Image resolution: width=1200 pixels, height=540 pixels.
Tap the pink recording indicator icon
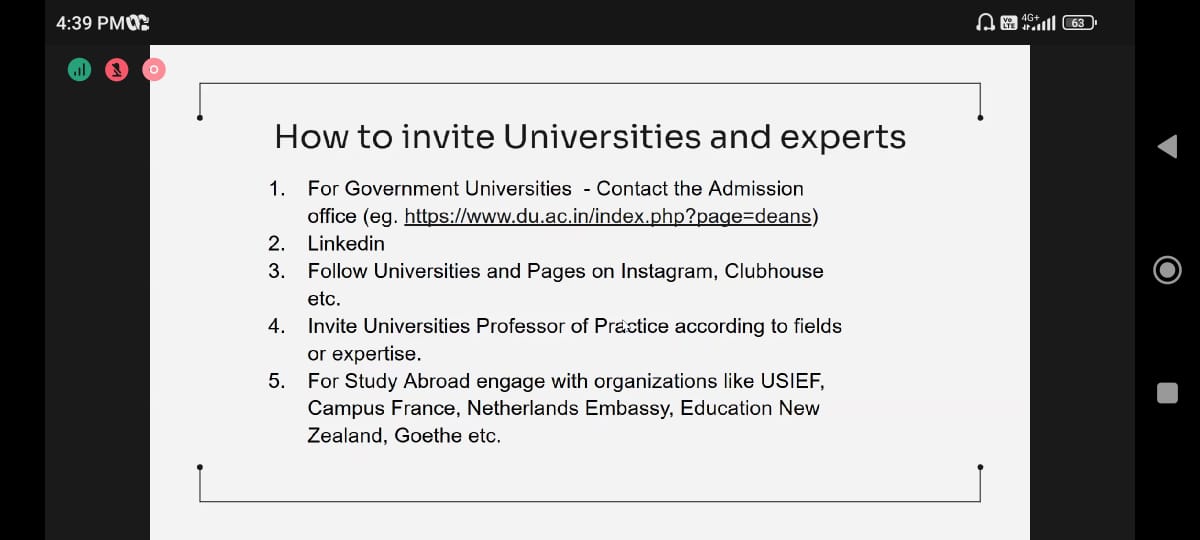(154, 70)
